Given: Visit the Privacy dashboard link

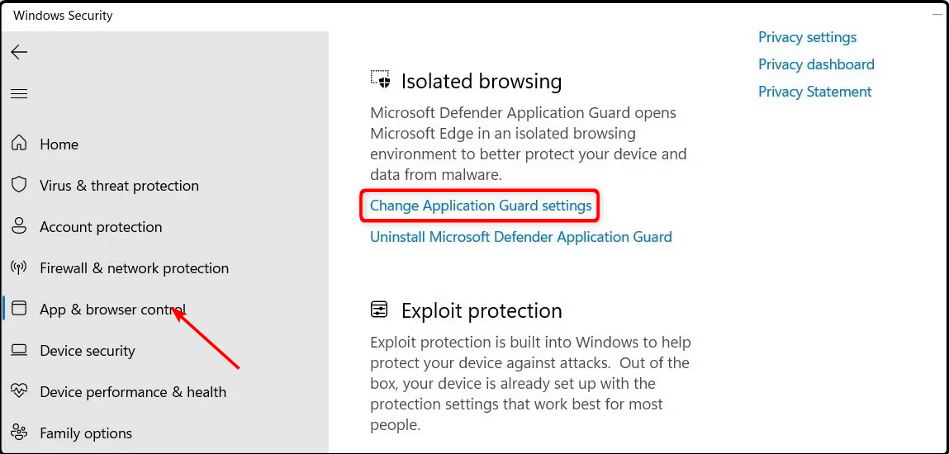Looking at the screenshot, I should click(816, 65).
